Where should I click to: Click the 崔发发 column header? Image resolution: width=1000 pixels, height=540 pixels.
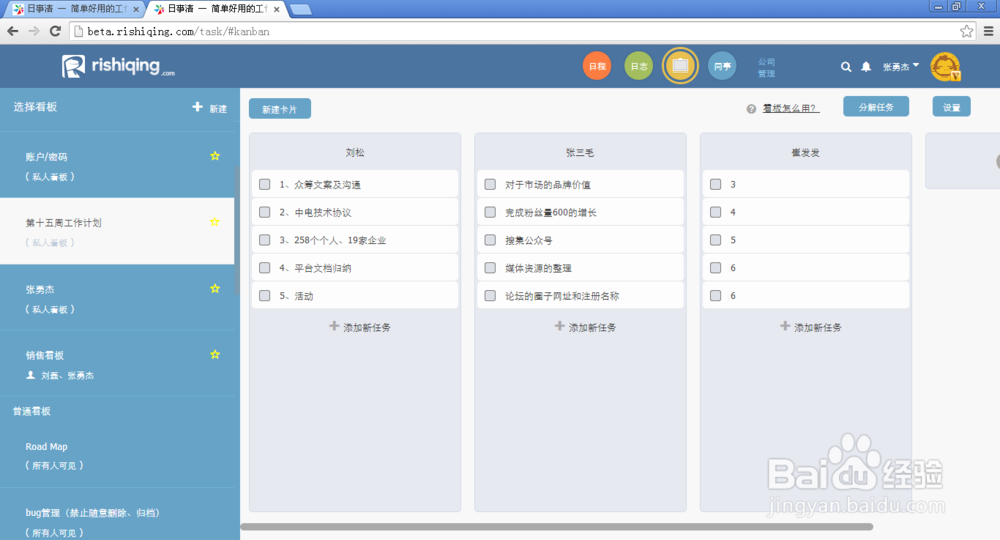805,152
